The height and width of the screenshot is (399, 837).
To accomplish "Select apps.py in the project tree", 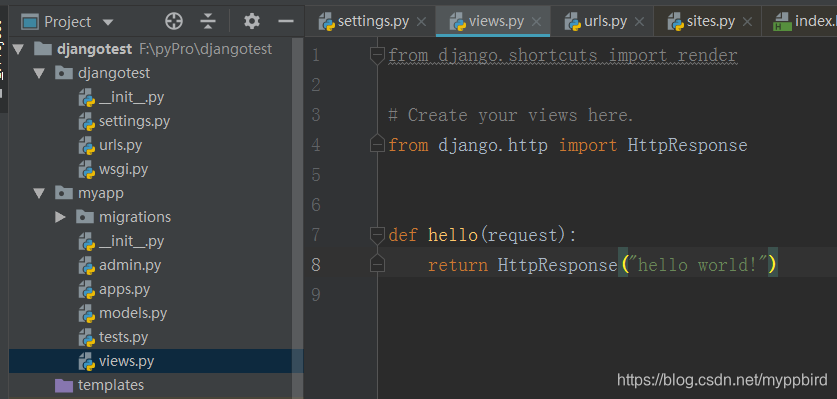I will pos(124,290).
